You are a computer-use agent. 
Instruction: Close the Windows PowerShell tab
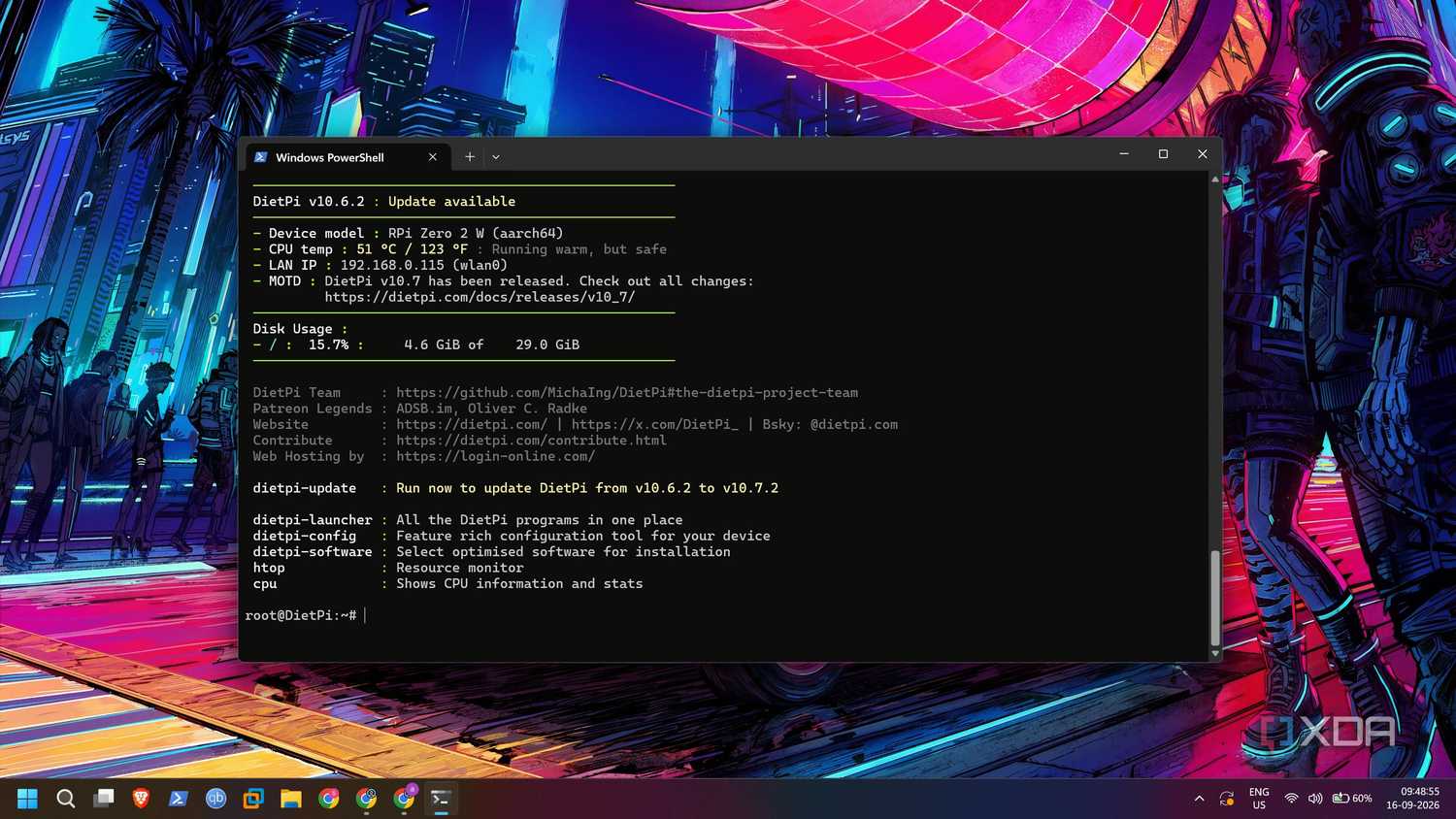click(x=433, y=157)
